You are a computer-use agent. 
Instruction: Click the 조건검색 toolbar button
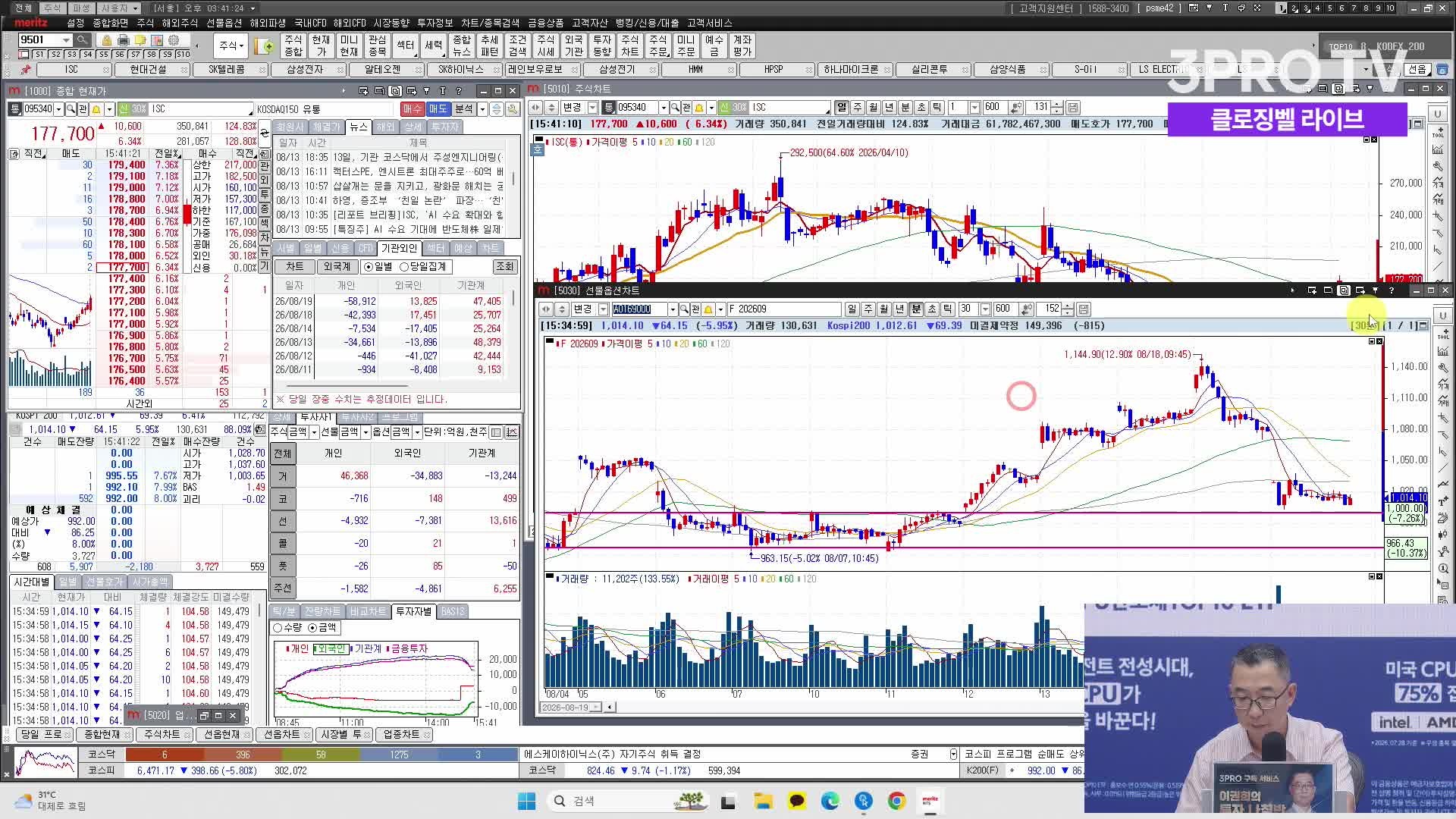[518, 46]
